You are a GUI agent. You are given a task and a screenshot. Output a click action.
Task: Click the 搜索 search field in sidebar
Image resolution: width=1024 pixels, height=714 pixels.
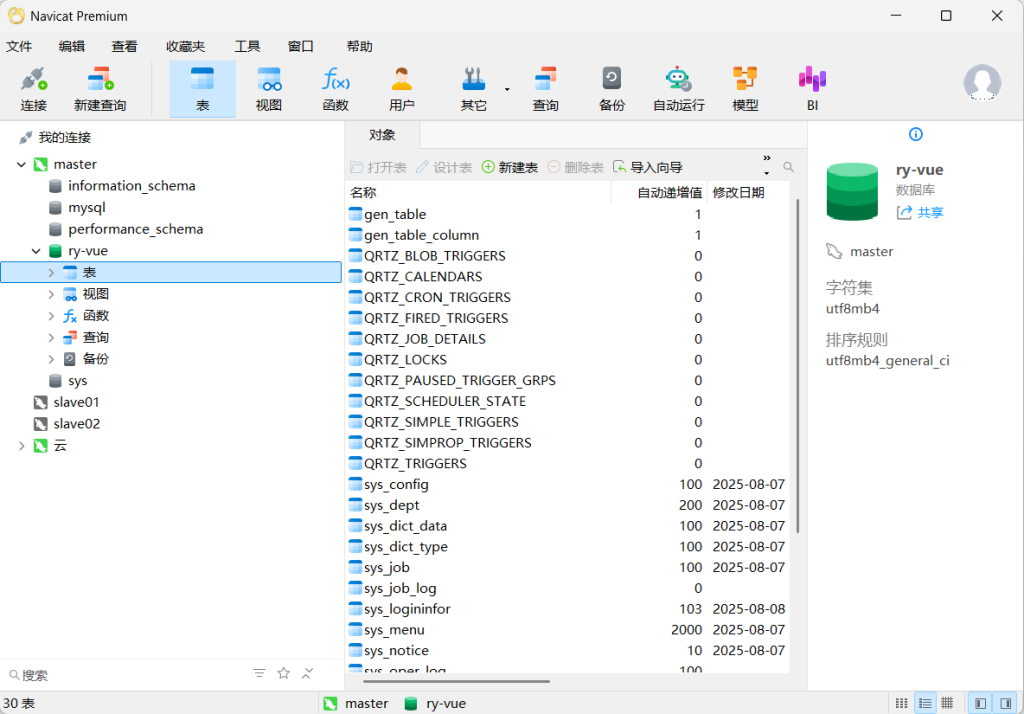(120, 675)
